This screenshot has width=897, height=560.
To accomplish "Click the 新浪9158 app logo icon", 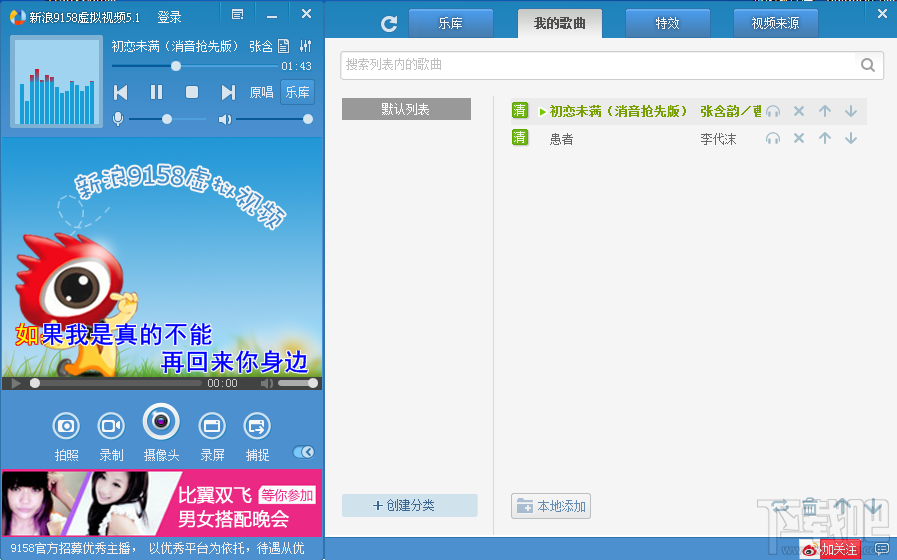I will (x=17, y=17).
